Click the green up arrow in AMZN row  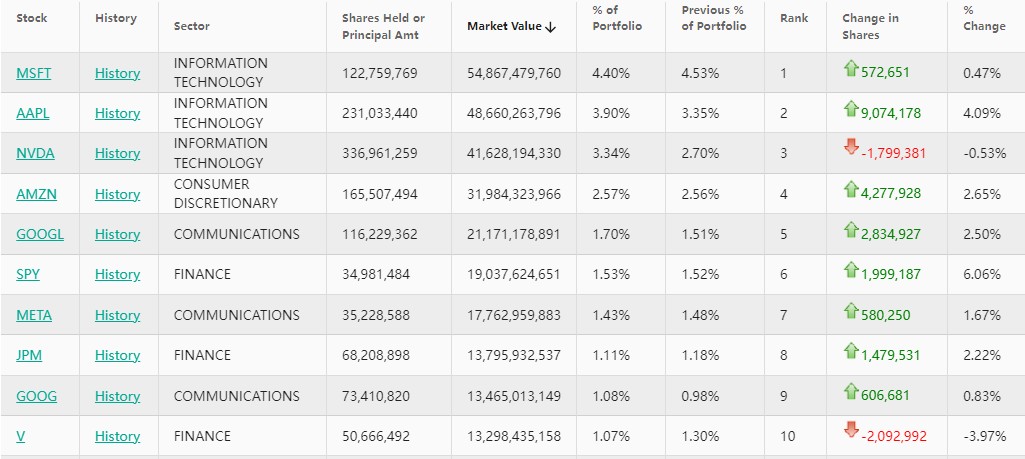coord(851,189)
